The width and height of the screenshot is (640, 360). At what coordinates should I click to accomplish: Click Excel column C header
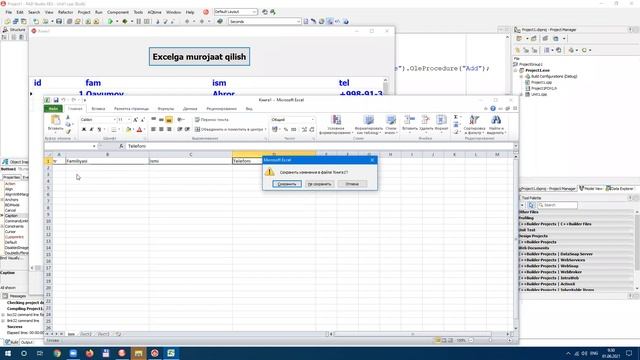tap(191, 154)
